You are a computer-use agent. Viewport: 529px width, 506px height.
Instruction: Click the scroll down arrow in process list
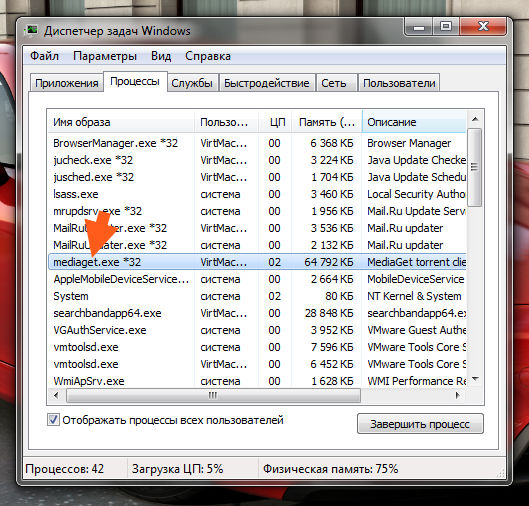475,380
